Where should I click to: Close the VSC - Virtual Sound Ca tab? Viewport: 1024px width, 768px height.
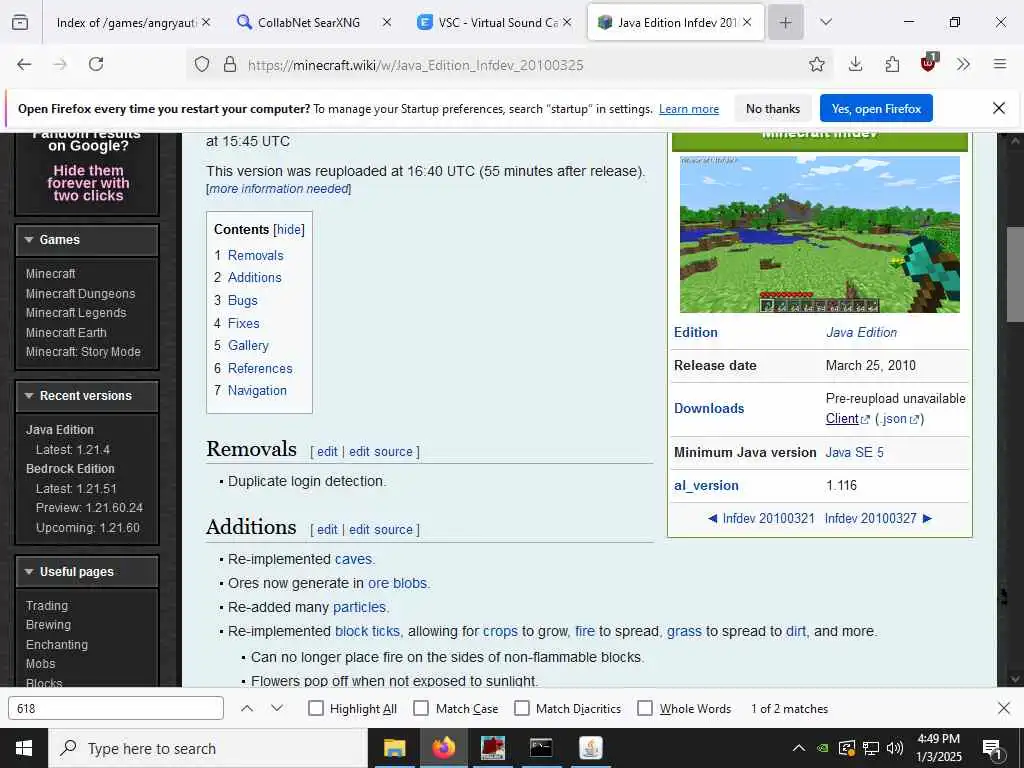coord(567,23)
